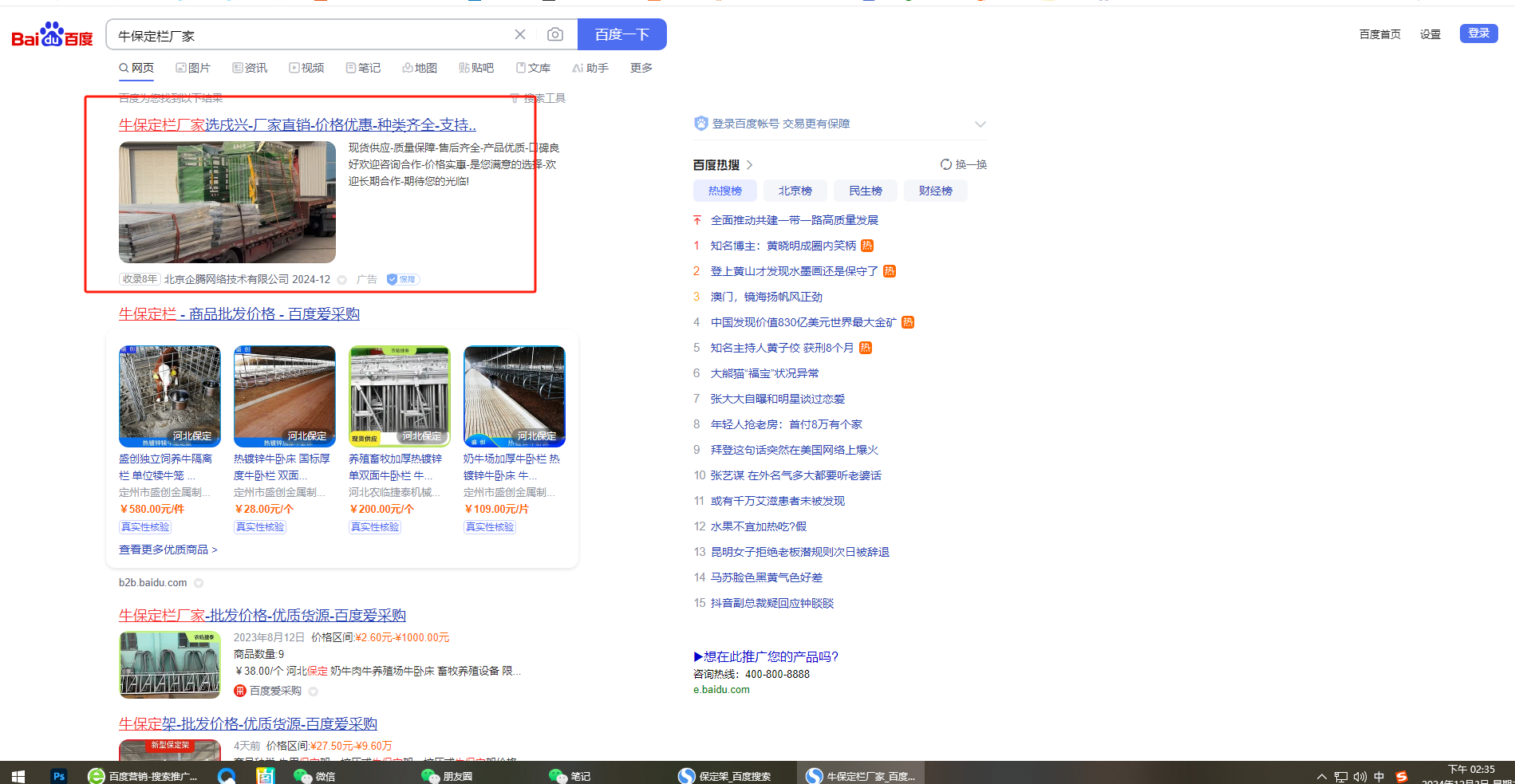Image resolution: width=1515 pixels, height=784 pixels.
Task: Click the Sogou input method tray icon
Action: point(1402,776)
